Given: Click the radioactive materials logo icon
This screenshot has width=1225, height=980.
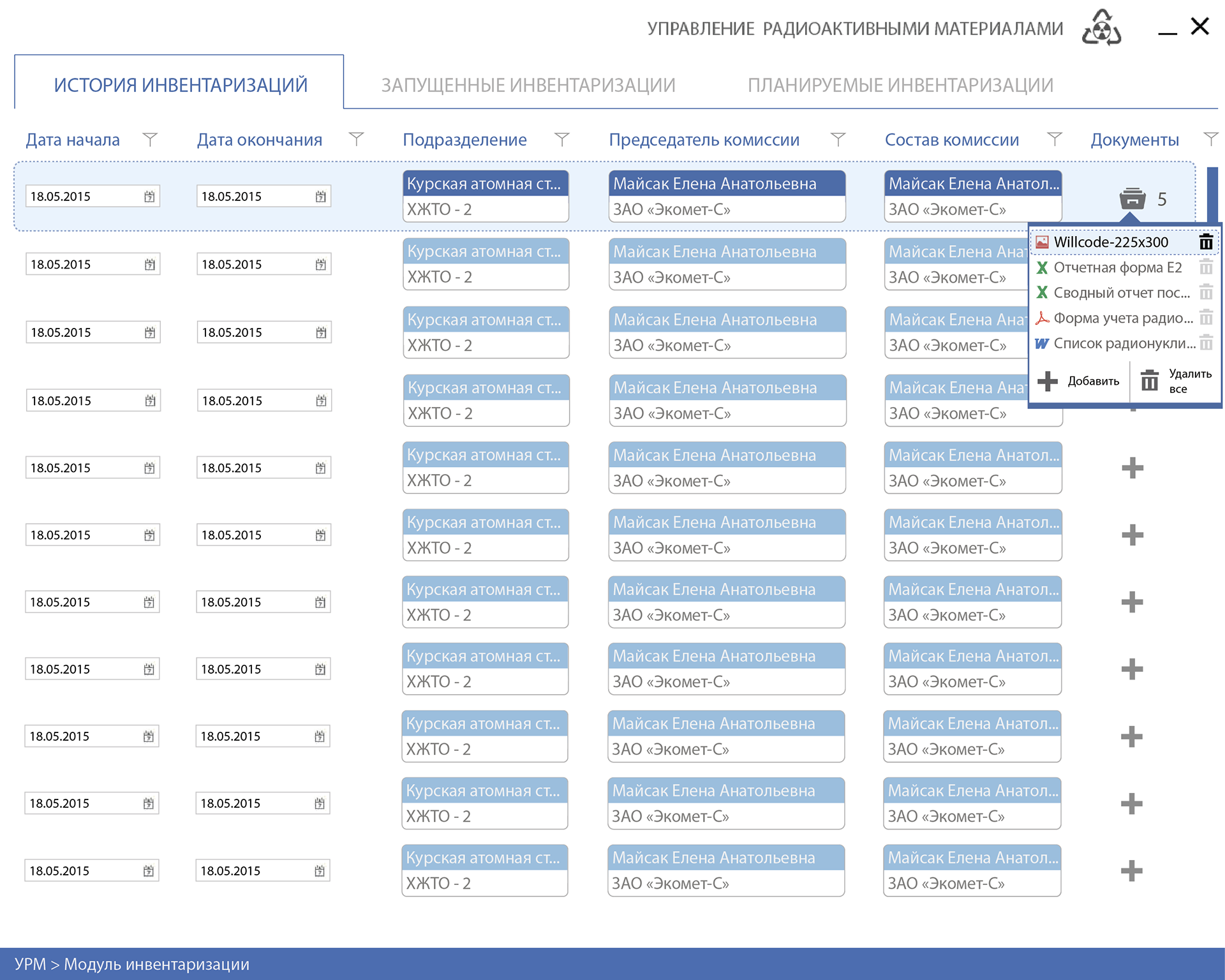Looking at the screenshot, I should coord(1102,27).
